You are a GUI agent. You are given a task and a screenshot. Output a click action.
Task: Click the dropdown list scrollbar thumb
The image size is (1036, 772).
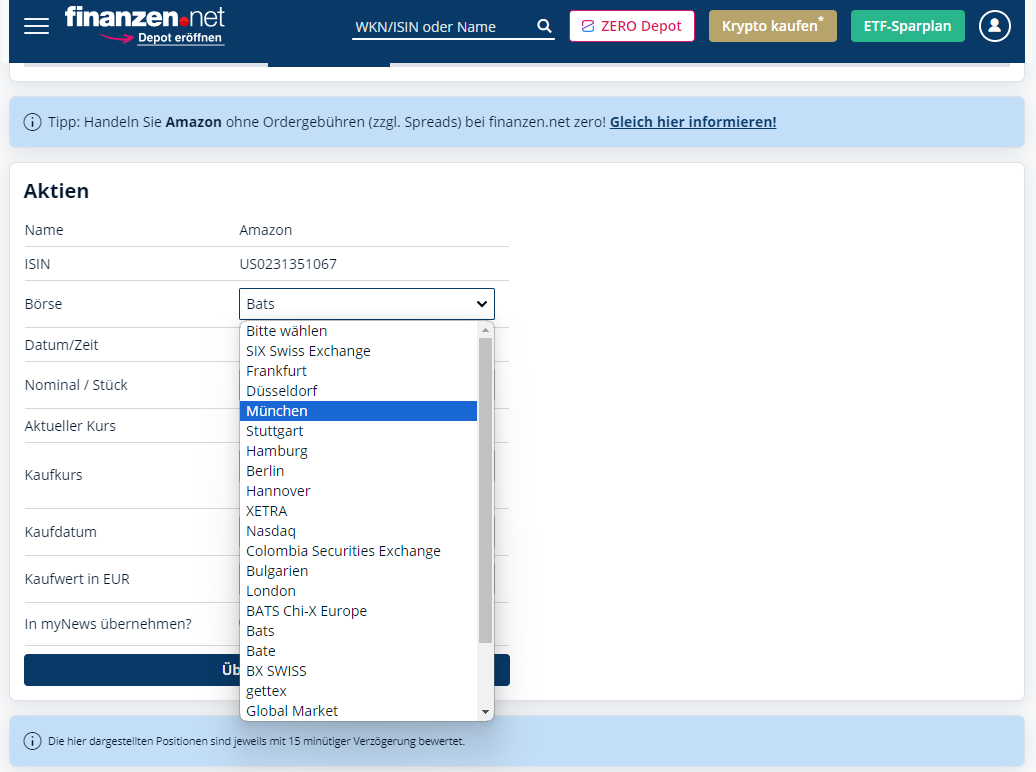(x=486, y=490)
